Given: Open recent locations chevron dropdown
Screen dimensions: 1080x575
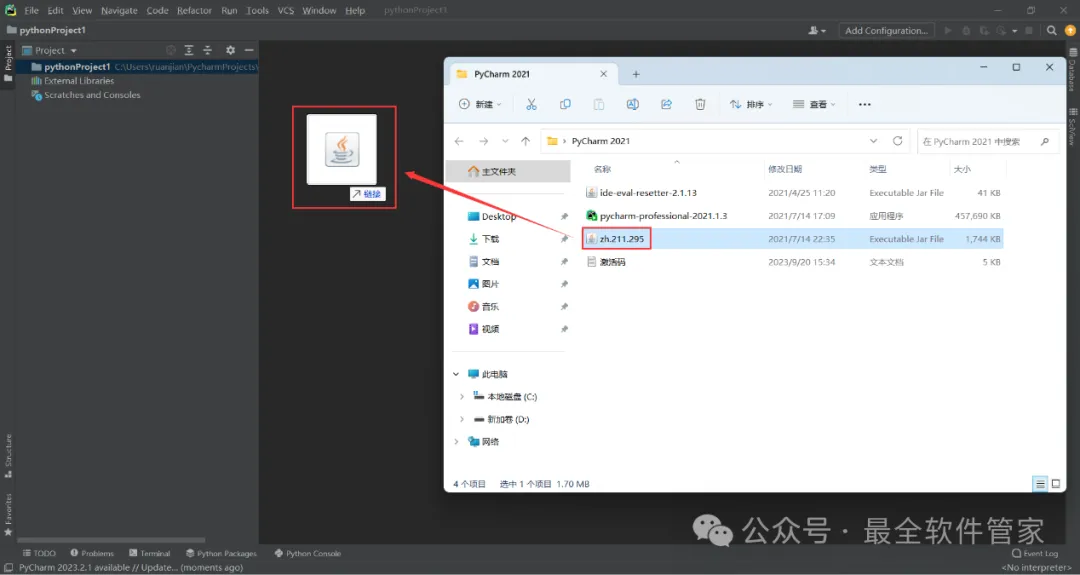Looking at the screenshot, I should tap(505, 141).
